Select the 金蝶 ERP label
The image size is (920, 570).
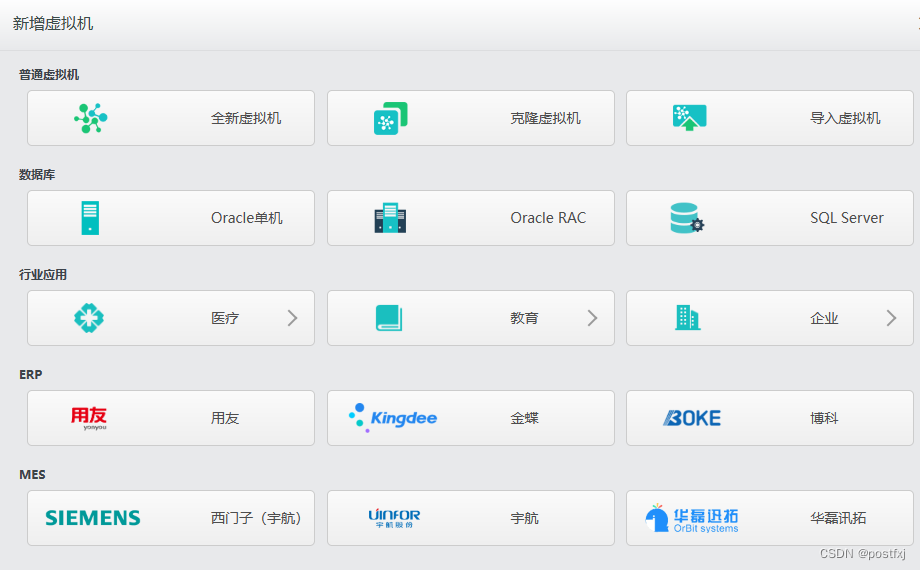(x=524, y=418)
